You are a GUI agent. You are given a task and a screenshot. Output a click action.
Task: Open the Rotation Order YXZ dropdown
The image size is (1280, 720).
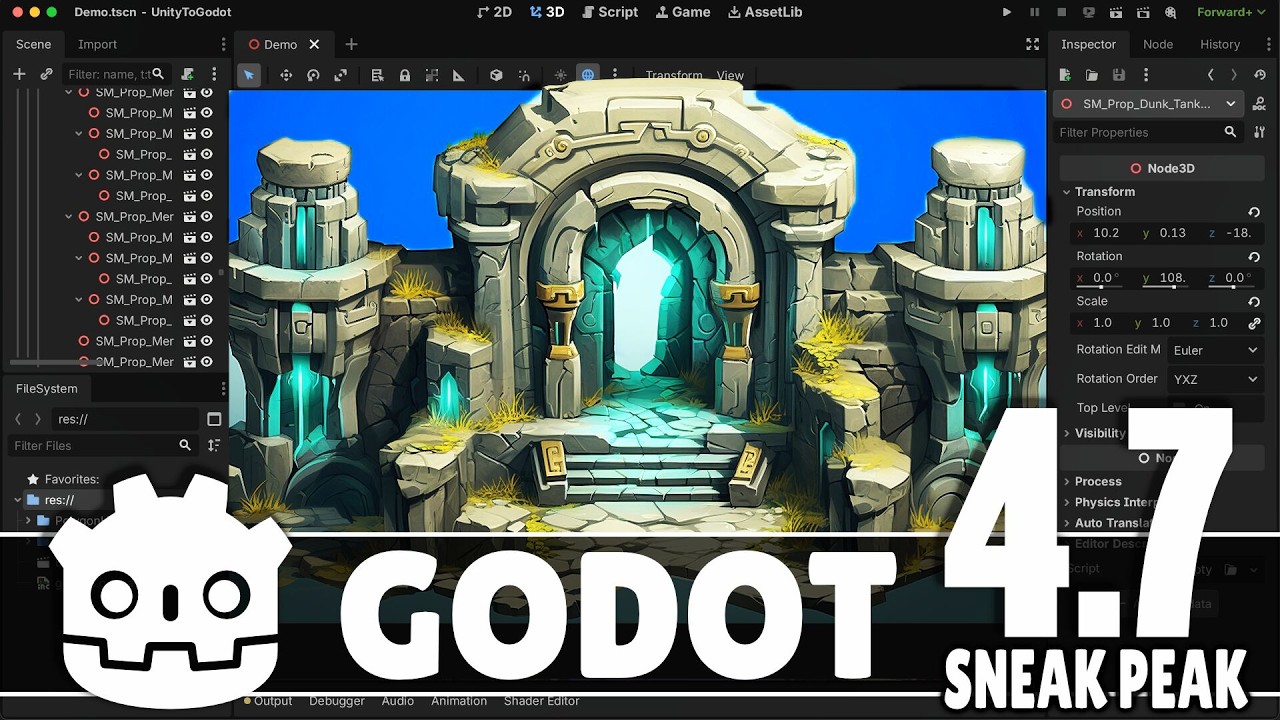point(1215,379)
